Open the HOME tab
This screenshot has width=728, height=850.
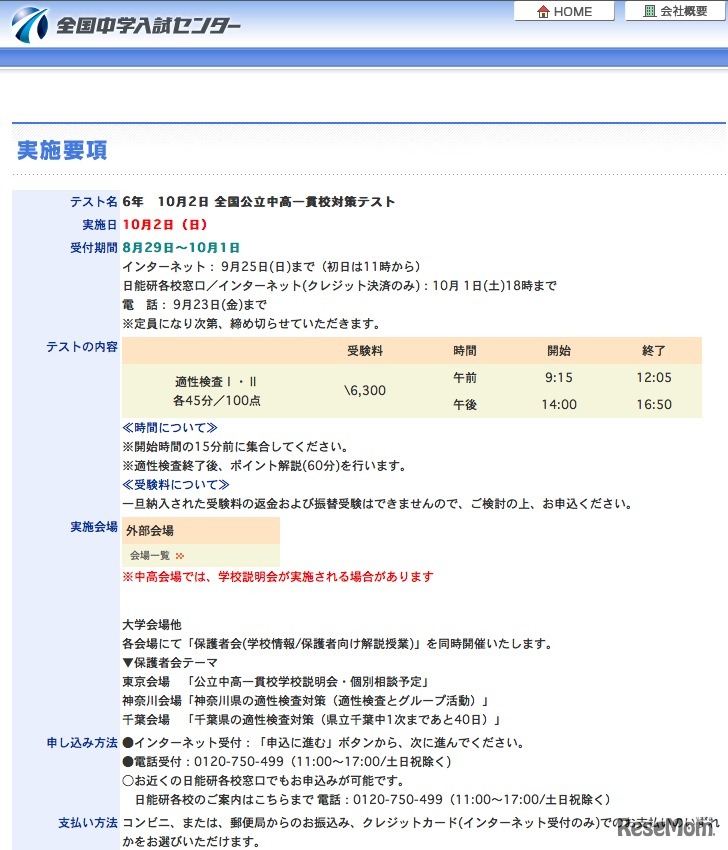(x=564, y=11)
